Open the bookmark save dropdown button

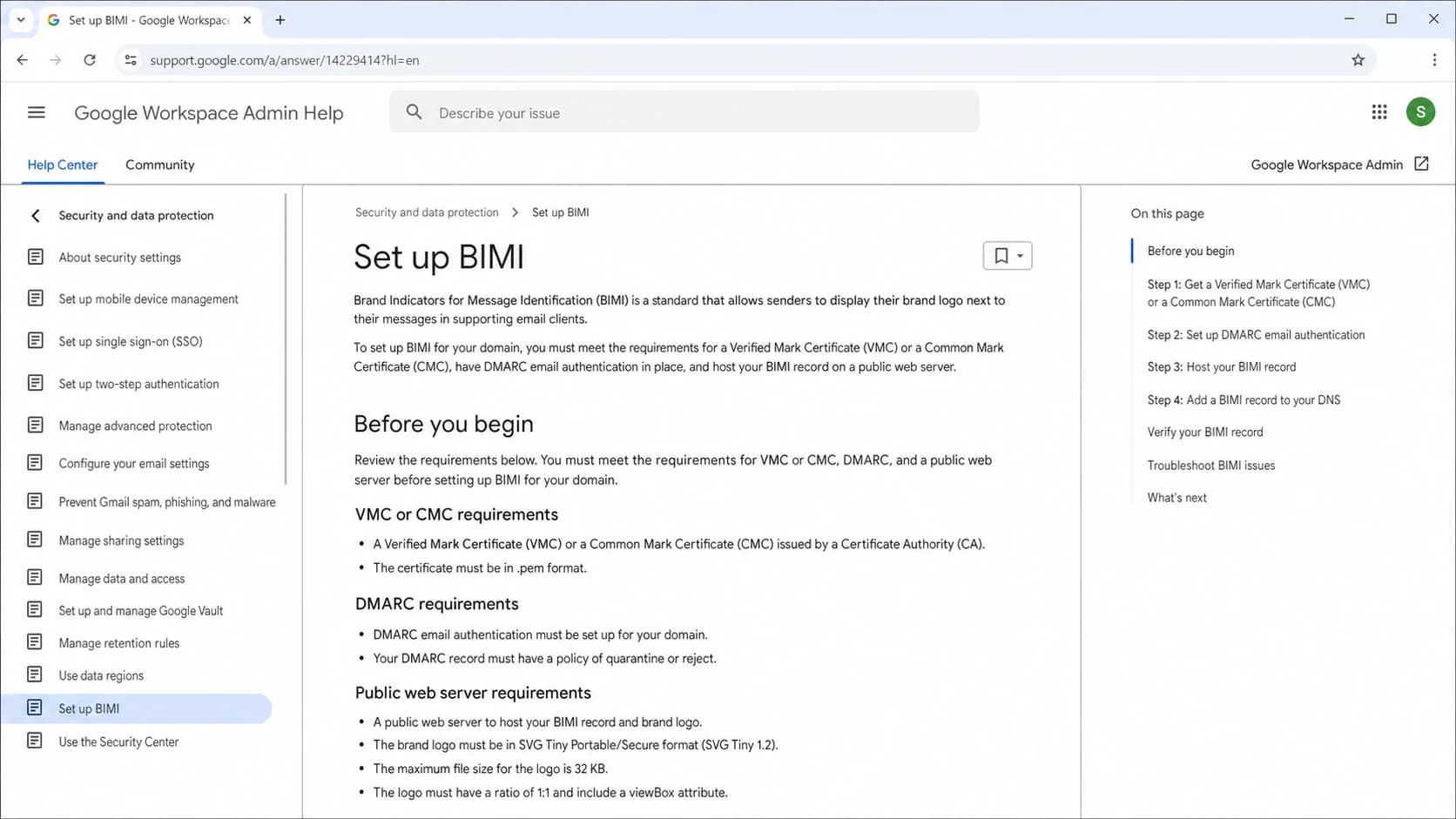(1008, 256)
